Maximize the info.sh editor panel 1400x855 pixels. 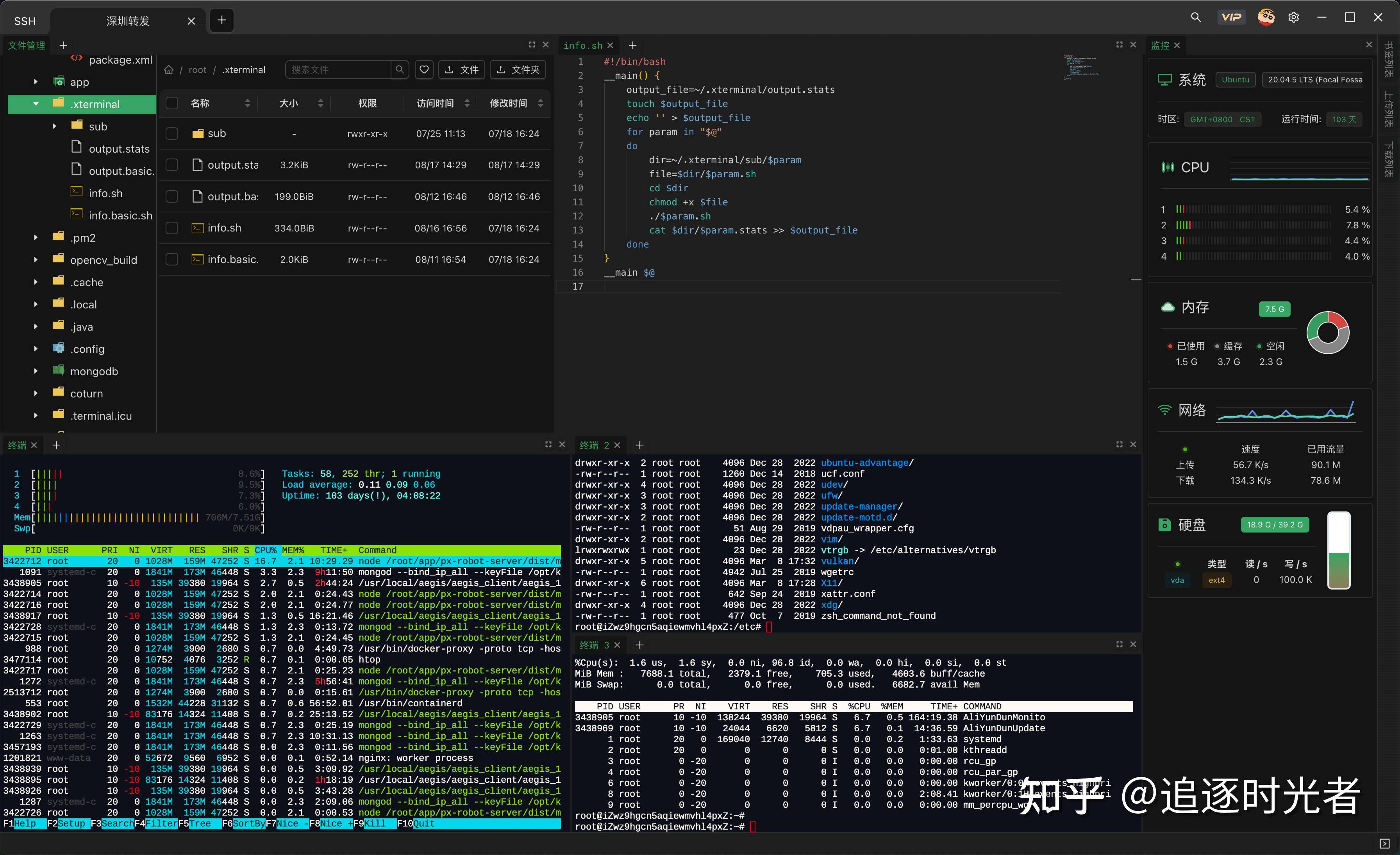[x=1119, y=45]
